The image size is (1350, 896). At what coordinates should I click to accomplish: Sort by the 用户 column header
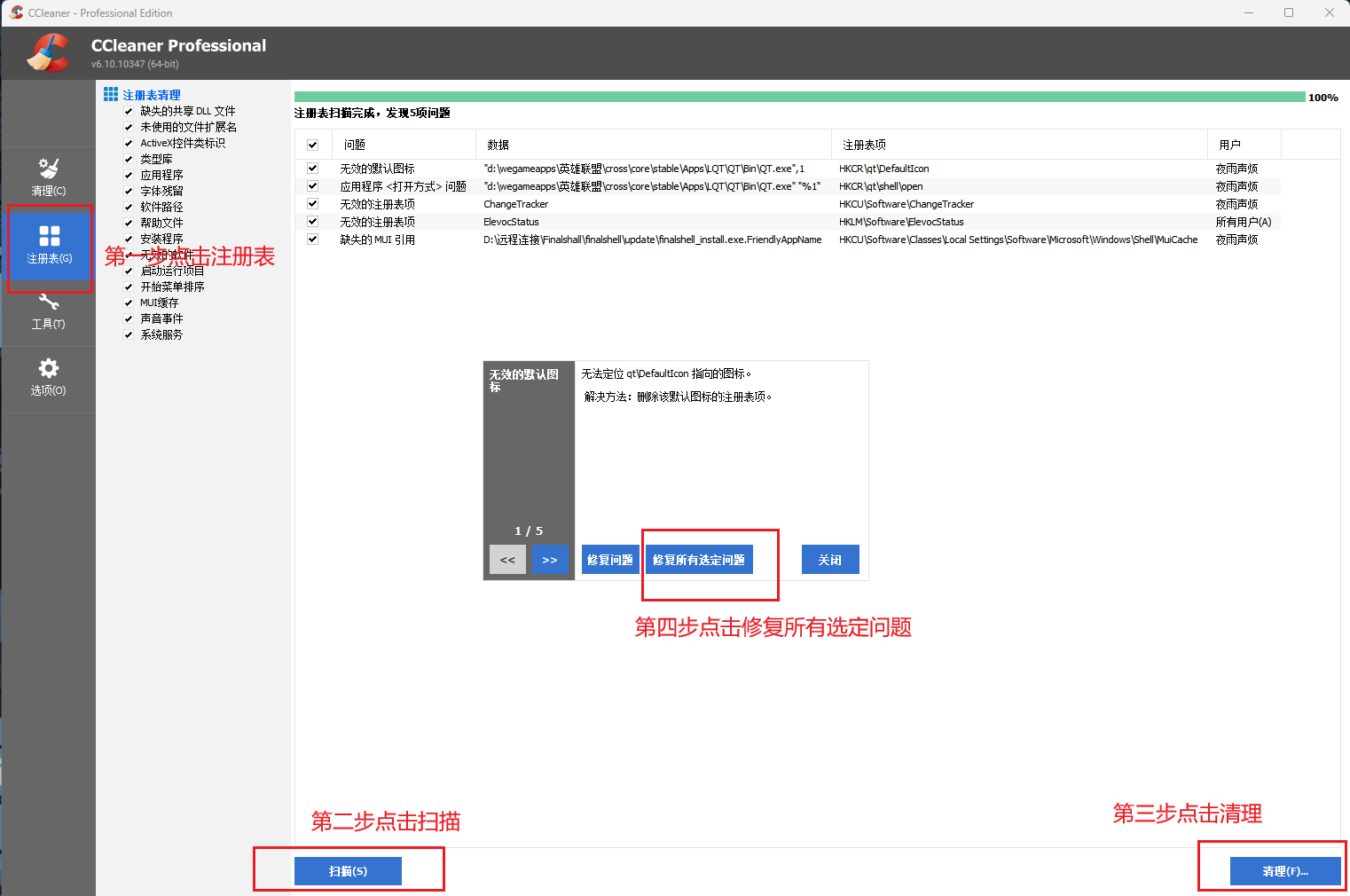tap(1244, 145)
